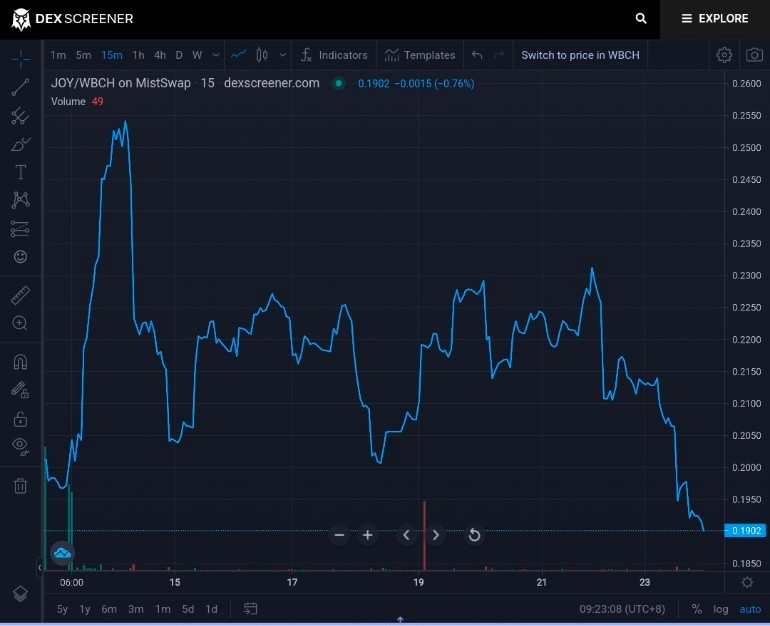Open the Indicators dialog
Image resolution: width=770 pixels, height=626 pixels.
point(334,55)
